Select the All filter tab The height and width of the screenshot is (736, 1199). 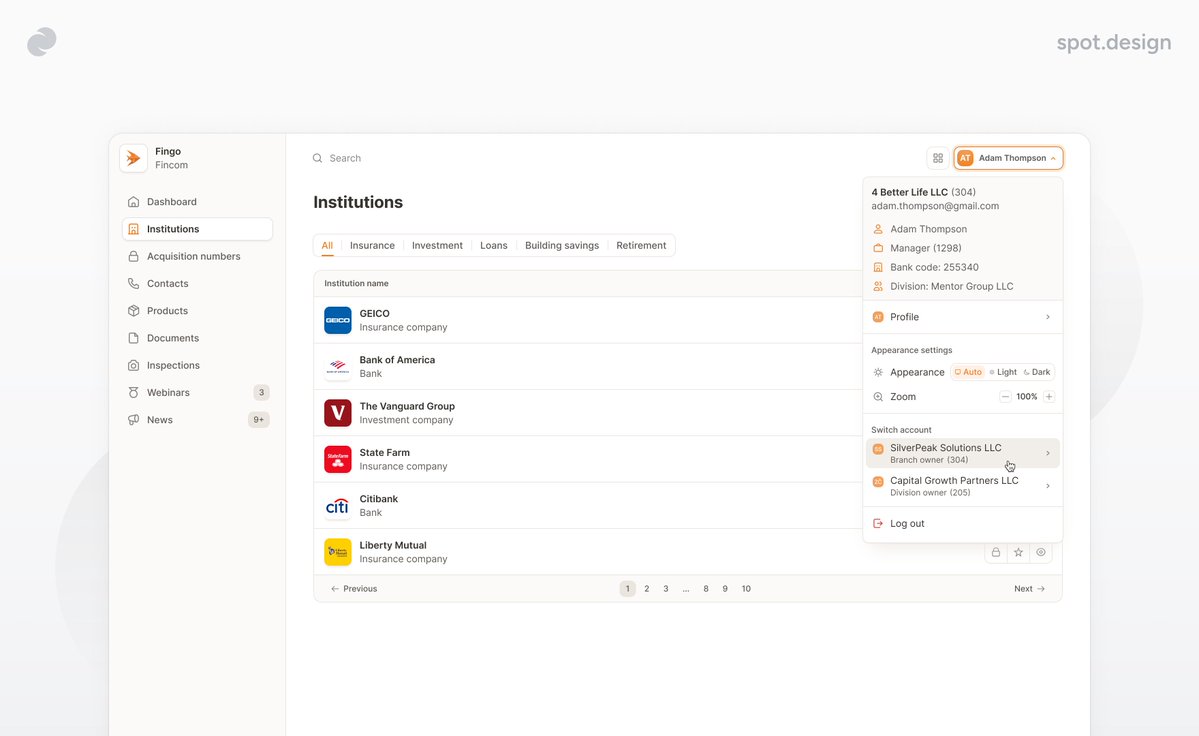(x=327, y=245)
